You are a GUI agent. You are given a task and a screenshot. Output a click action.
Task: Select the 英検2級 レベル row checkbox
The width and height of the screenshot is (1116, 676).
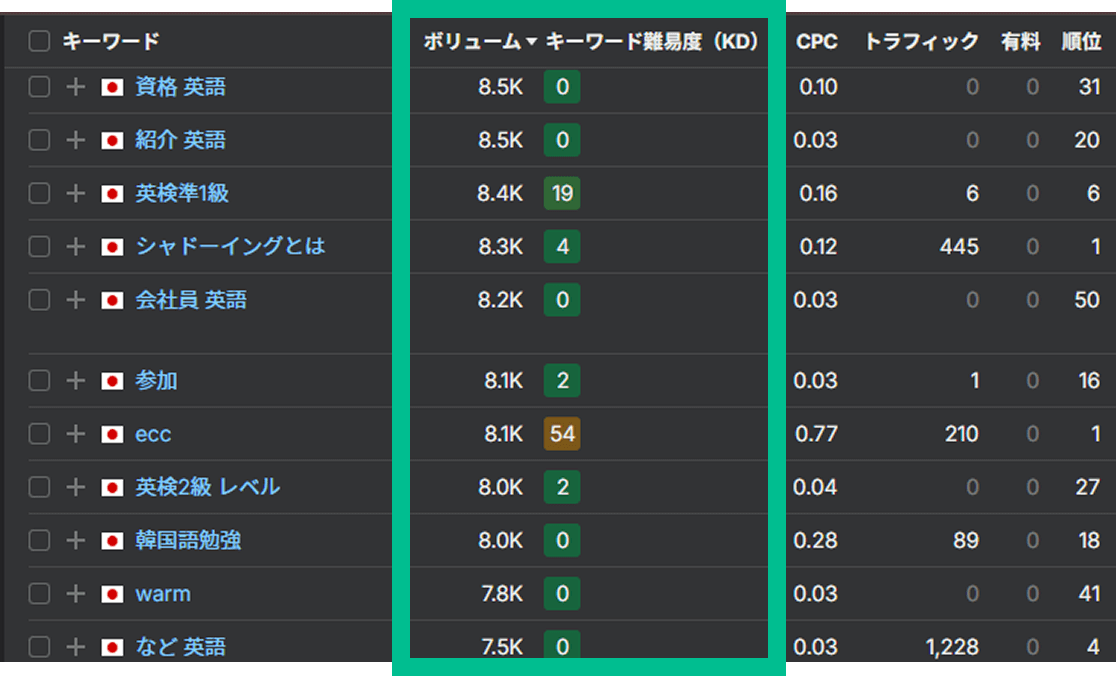pos(39,487)
